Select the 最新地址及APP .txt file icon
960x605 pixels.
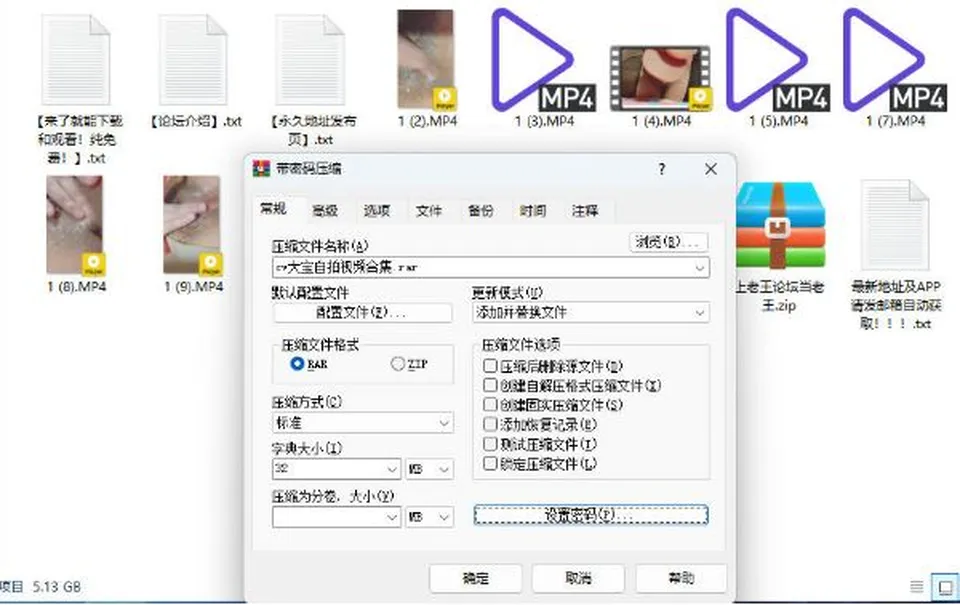click(895, 225)
